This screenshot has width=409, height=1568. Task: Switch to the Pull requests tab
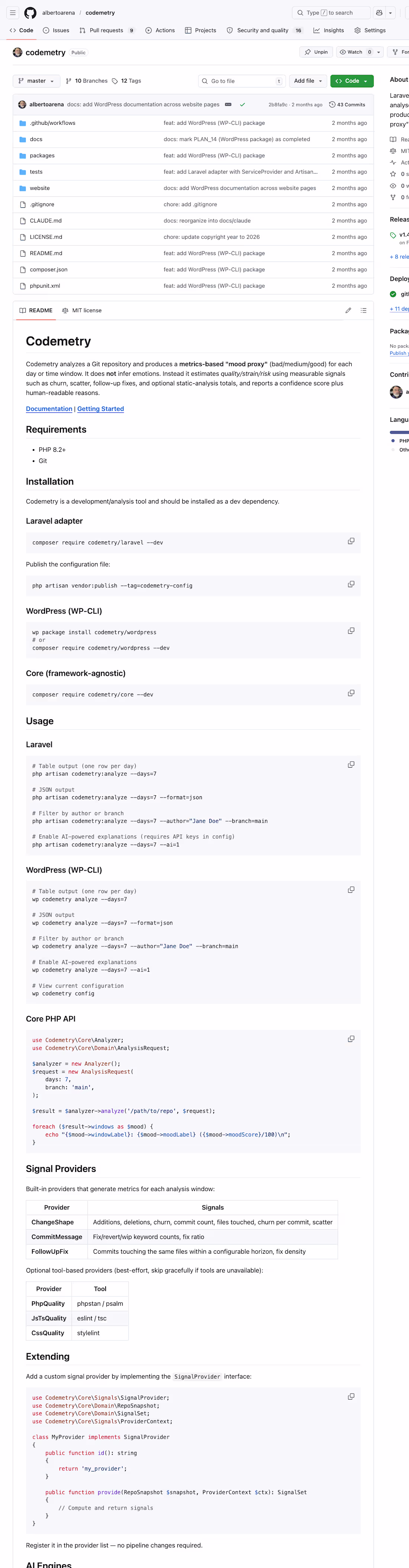point(106,30)
